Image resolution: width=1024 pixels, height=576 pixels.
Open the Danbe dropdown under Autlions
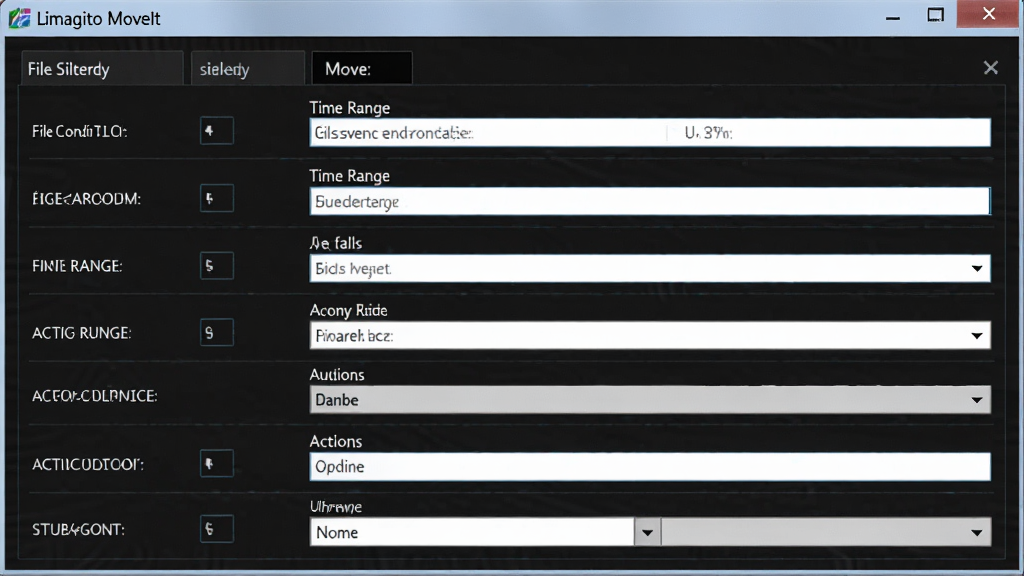tap(650, 400)
